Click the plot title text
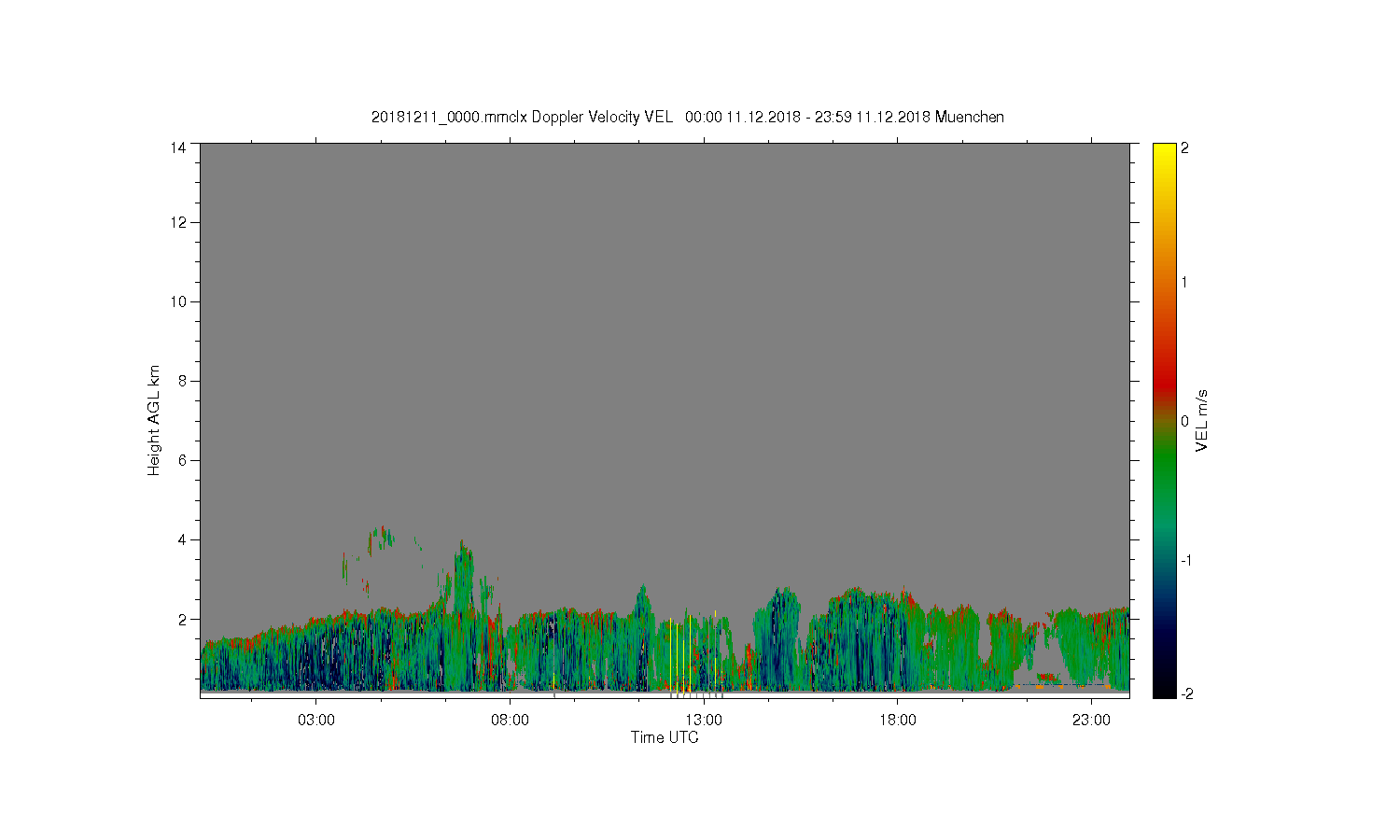 pyautogui.click(x=688, y=117)
